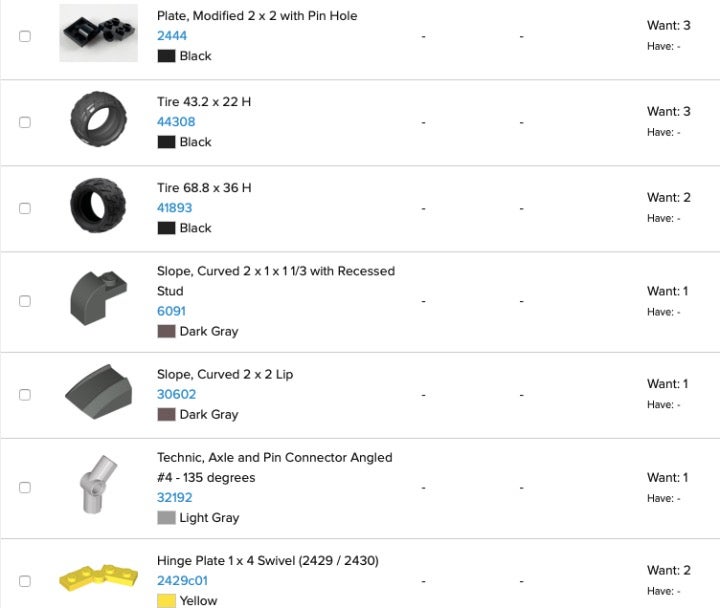This screenshot has width=720, height=608.
Task: Click the Tire 43.2 x 22 H image
Action: (x=98, y=119)
